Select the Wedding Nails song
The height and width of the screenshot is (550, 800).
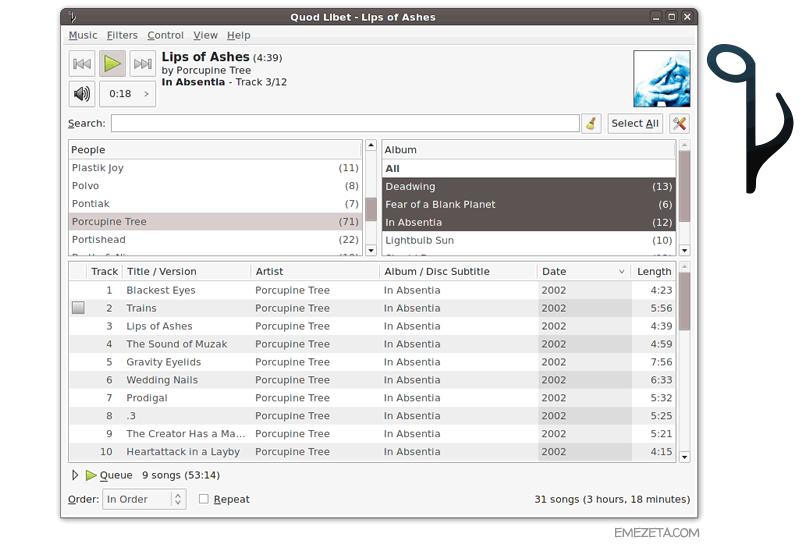tap(372, 380)
